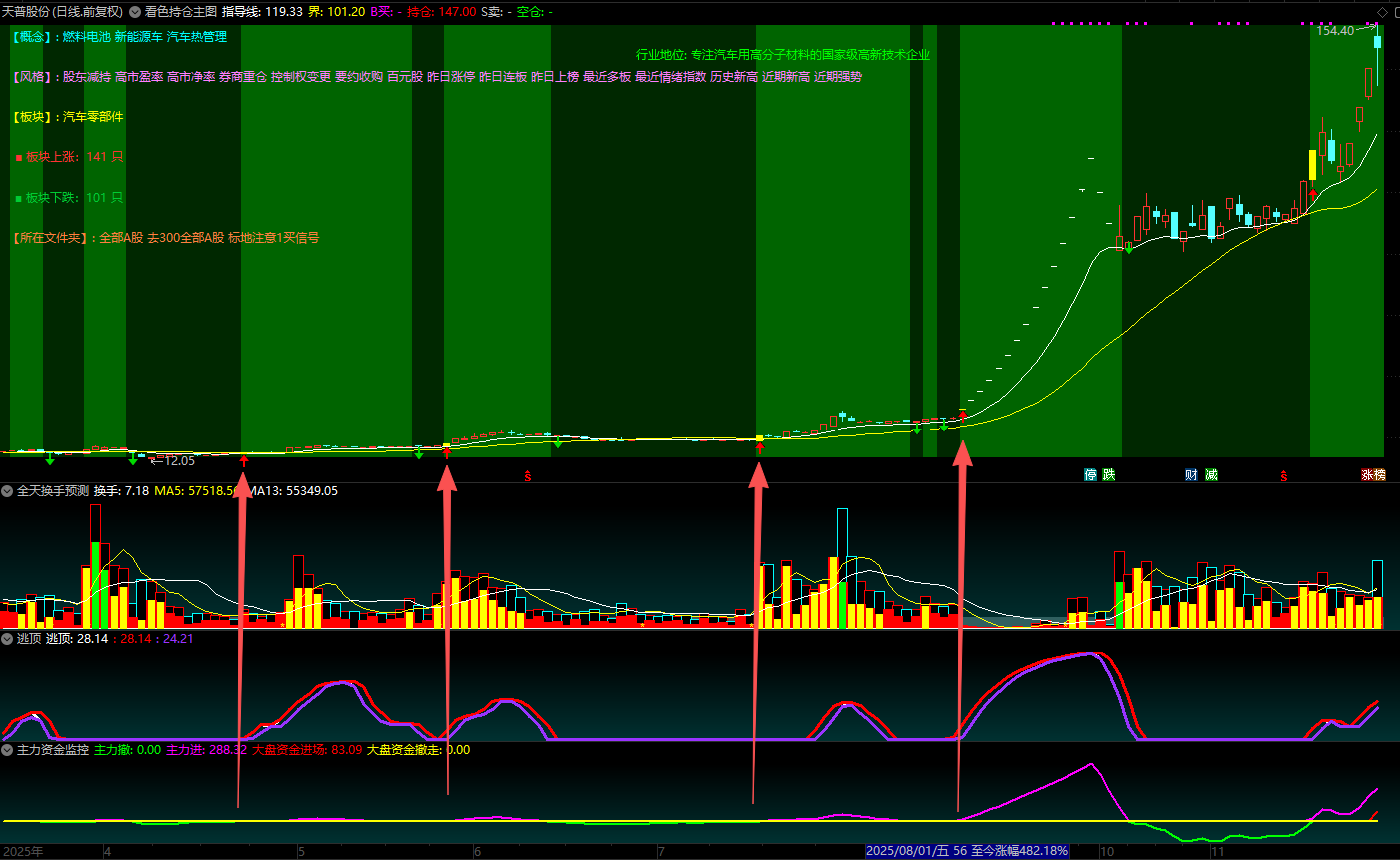Expand the 逃顶 indicator menu arrow
The width and height of the screenshot is (1400, 860).
[8, 638]
